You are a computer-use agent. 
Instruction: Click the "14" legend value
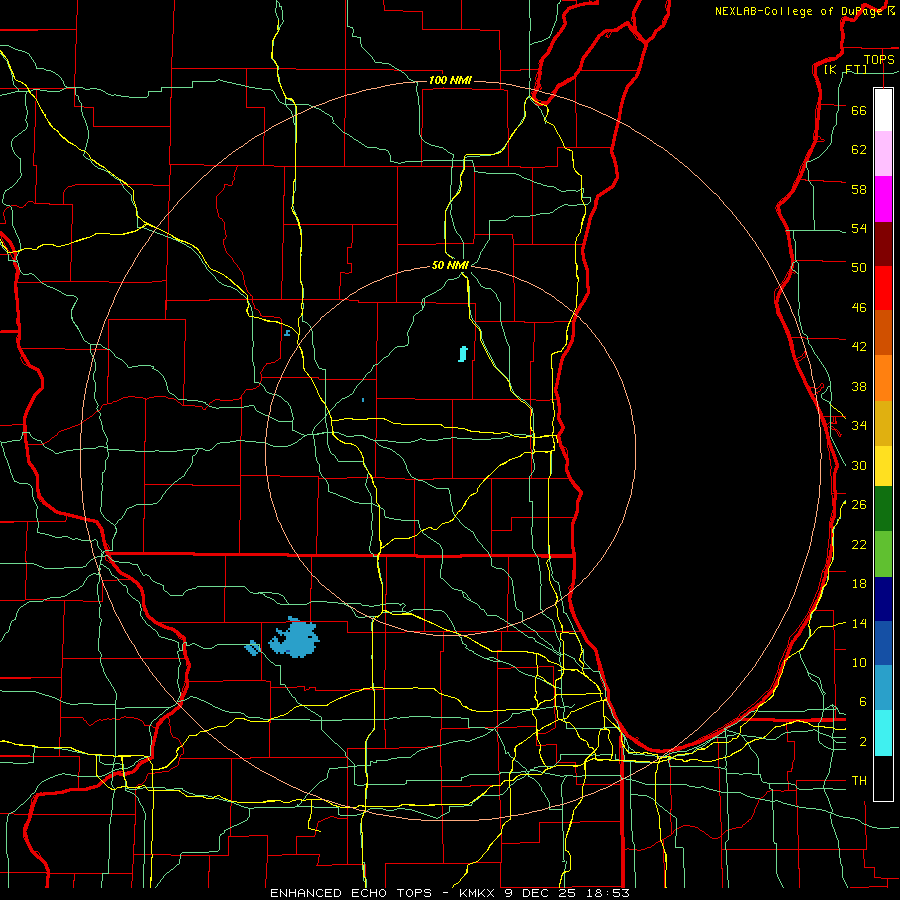coord(859,623)
